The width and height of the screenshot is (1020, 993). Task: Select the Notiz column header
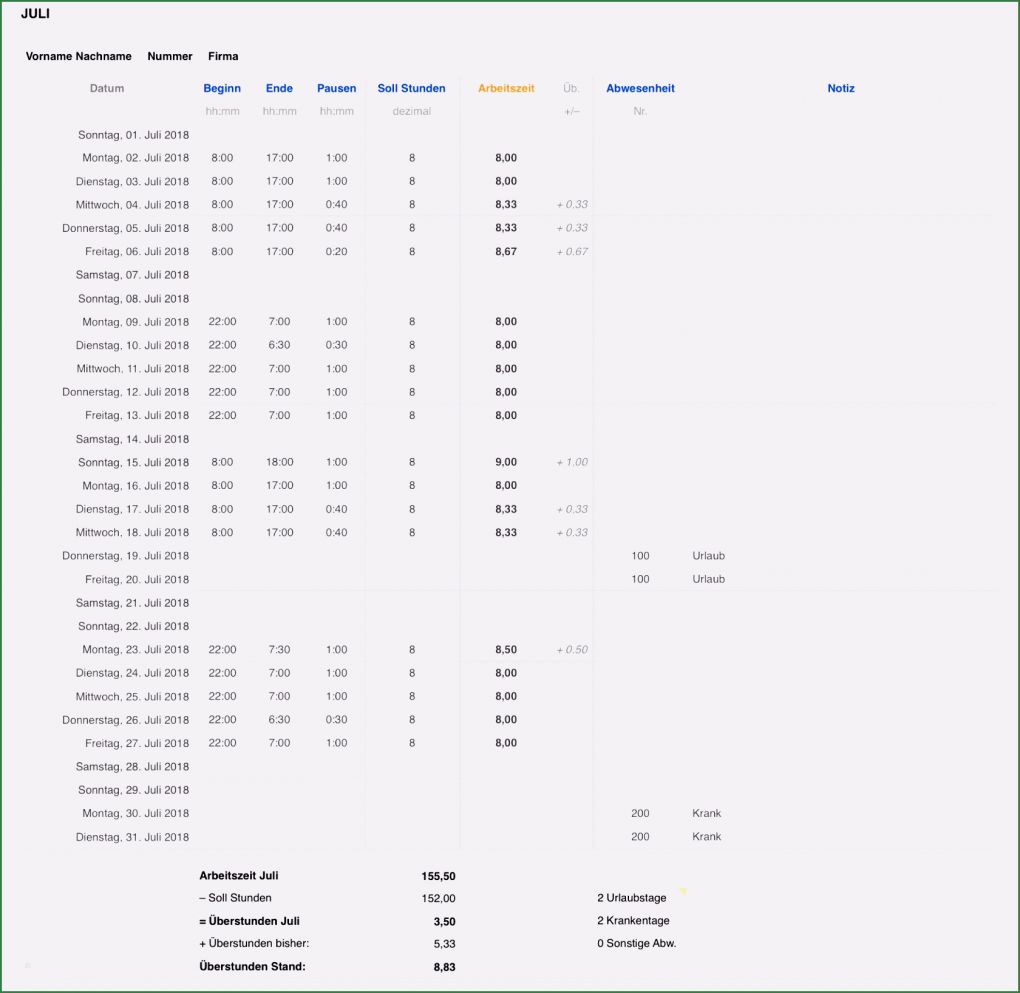tap(841, 88)
